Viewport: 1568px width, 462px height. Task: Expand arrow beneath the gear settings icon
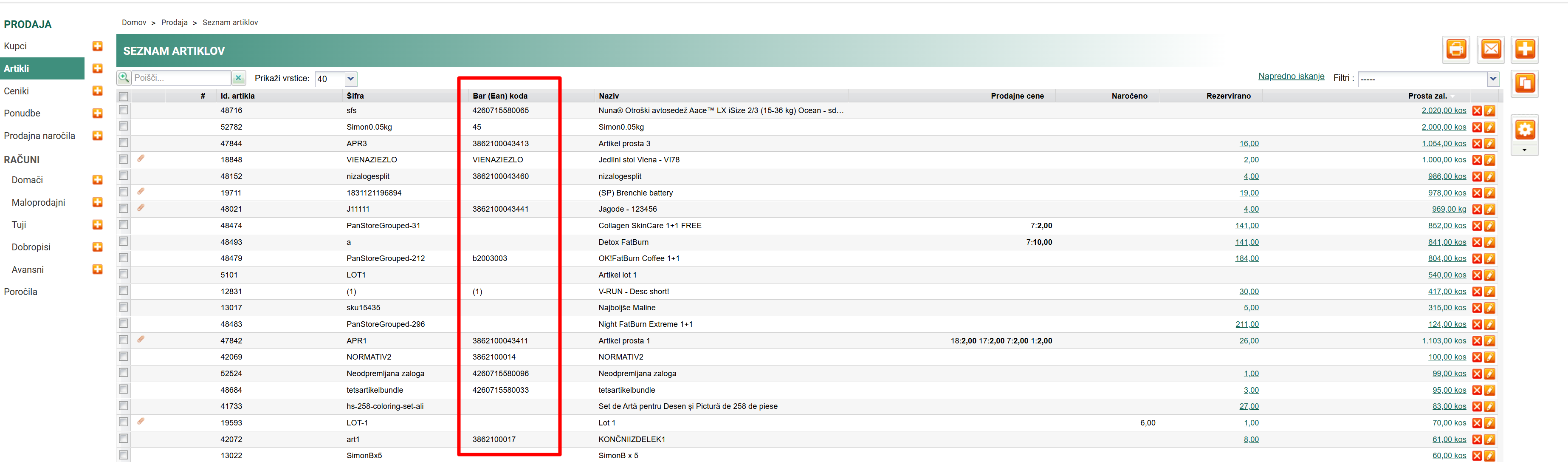pos(1524,150)
